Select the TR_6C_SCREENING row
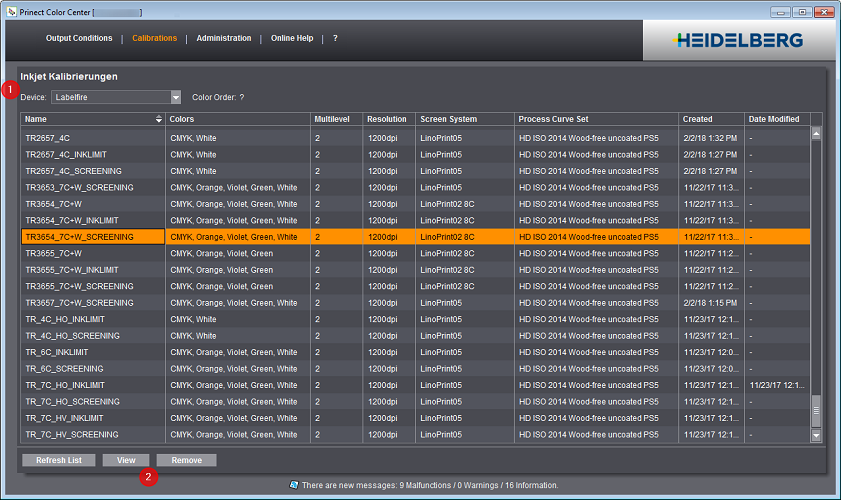Viewport: 841px width, 500px height. click(x=416, y=369)
